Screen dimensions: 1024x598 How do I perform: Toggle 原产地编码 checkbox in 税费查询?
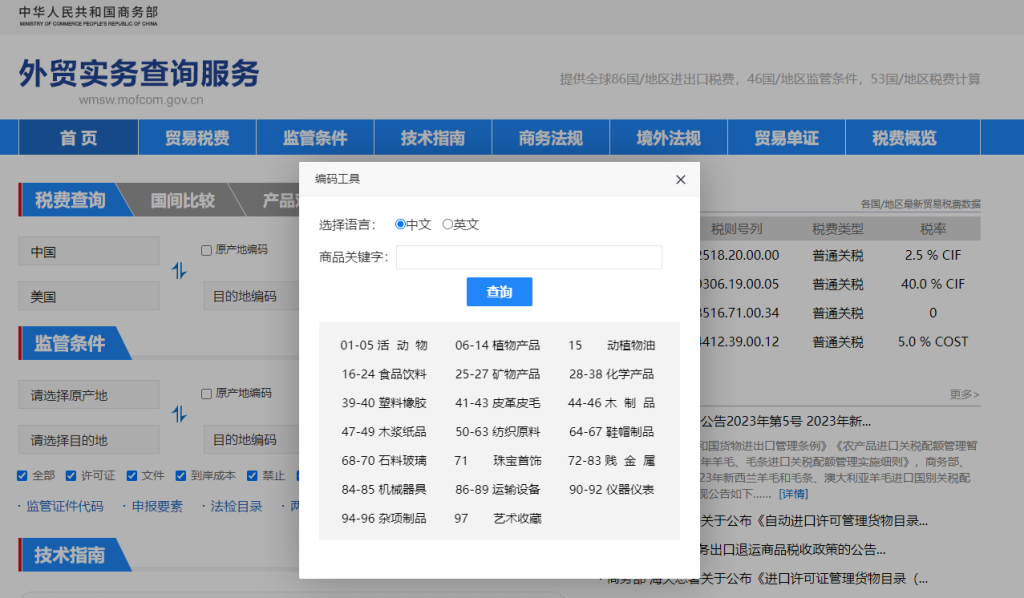[206, 250]
